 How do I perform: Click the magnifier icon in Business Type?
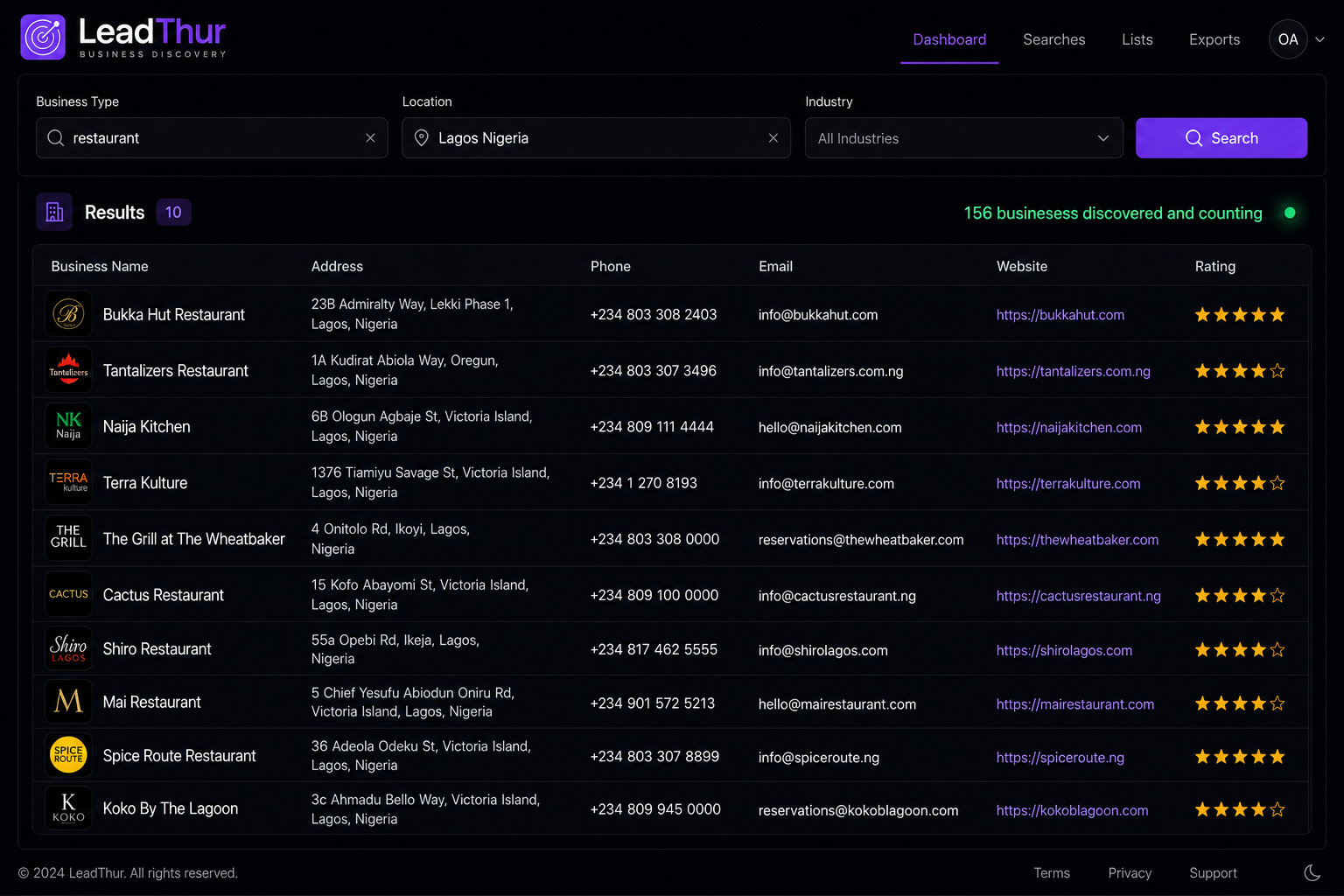(55, 138)
